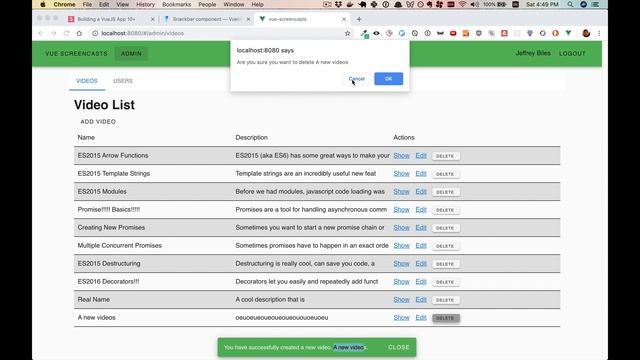Show the ES2015 Arrow Functions video

pyautogui.click(x=401, y=156)
